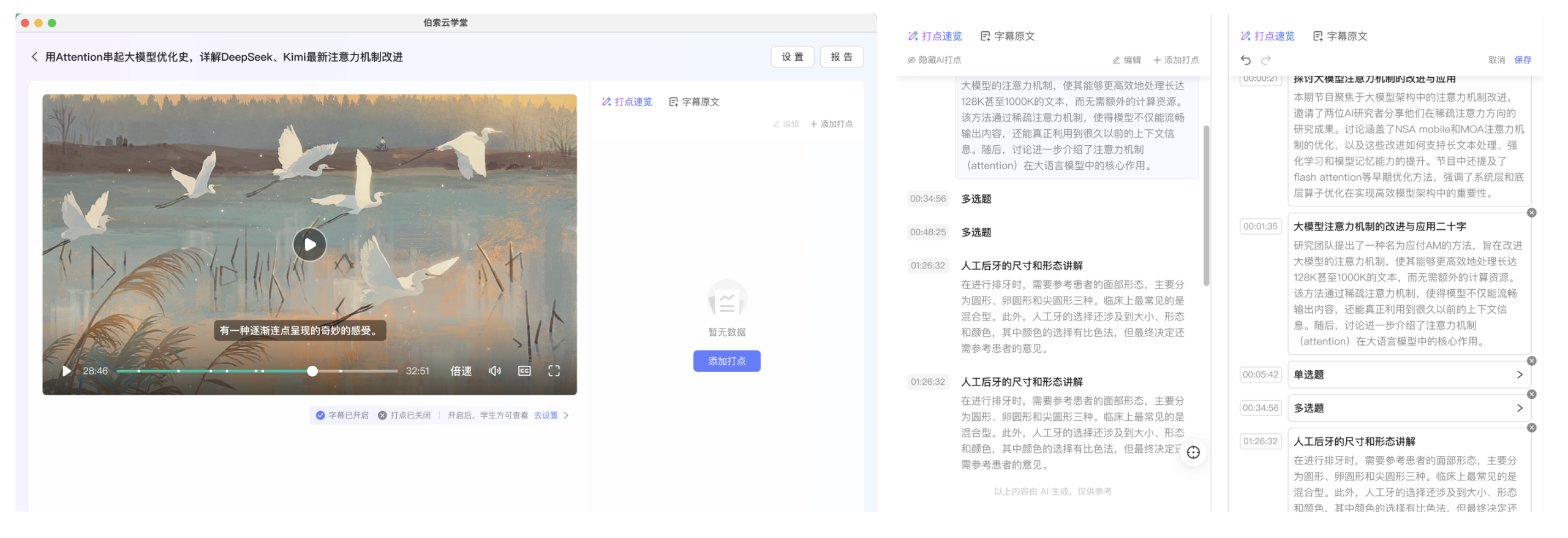Screen dimensions: 1568x538
Task: Select 字幕原文 tab in the middle panel
Action: [1008, 36]
